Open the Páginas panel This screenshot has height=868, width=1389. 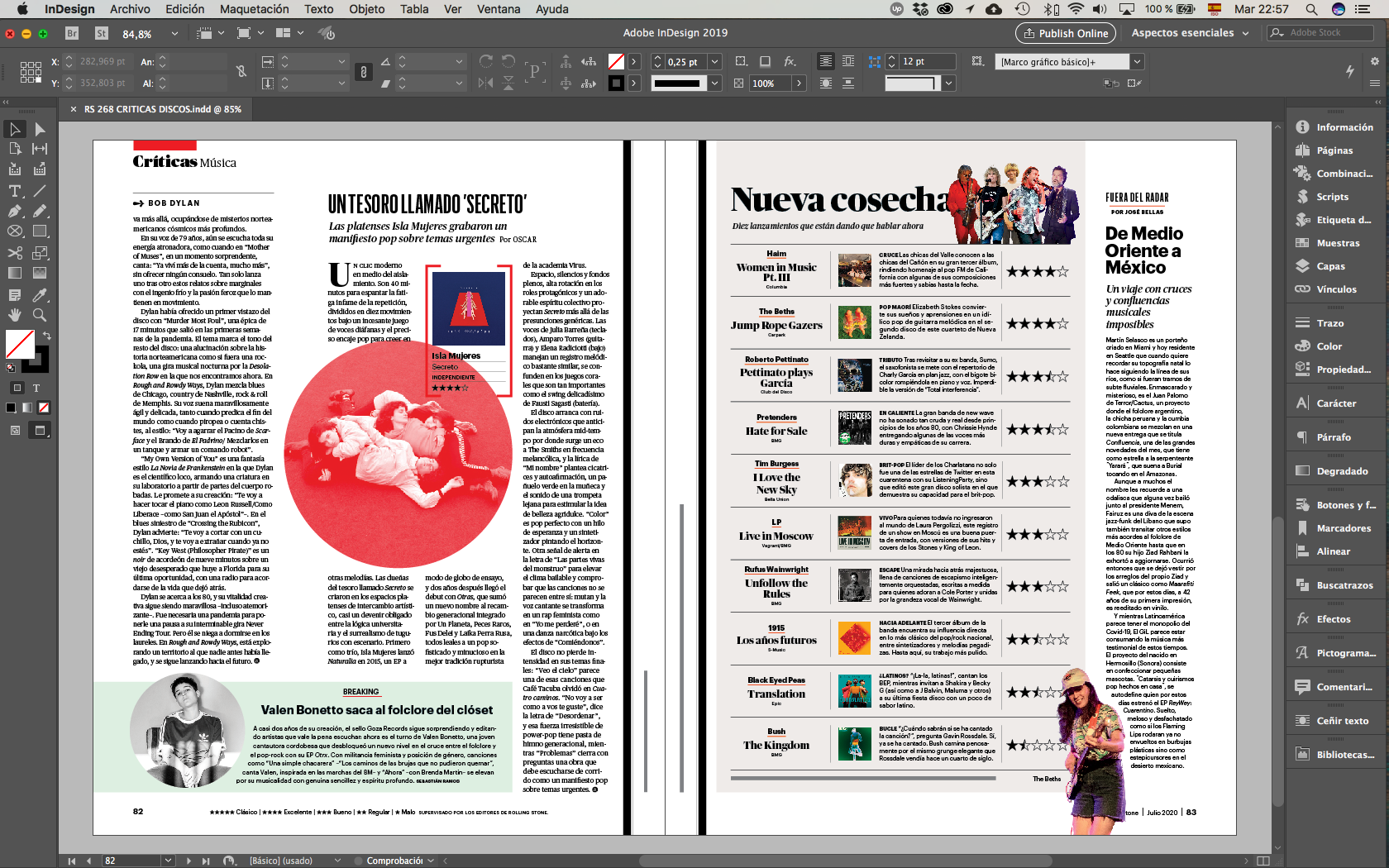pos(1334,150)
